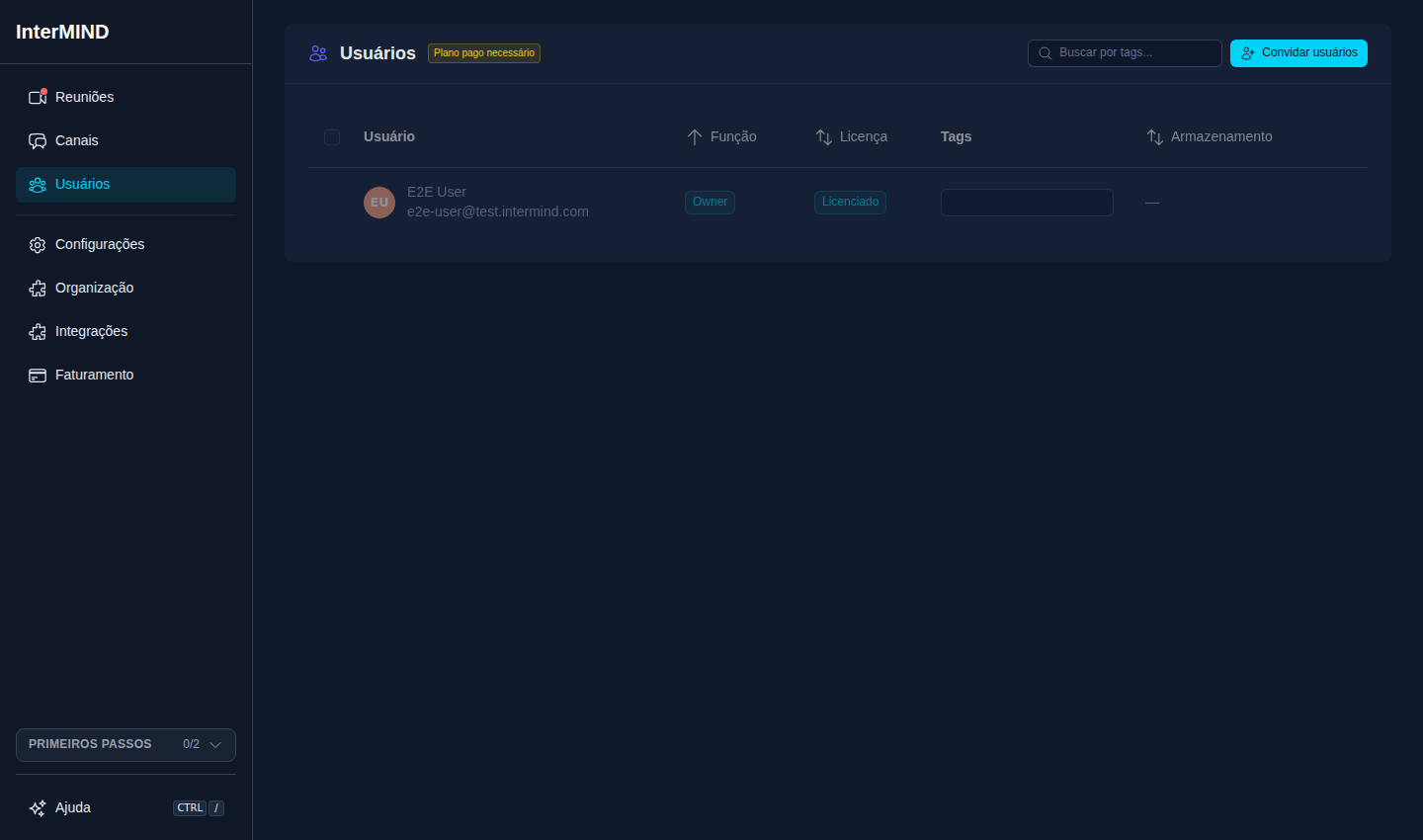The height and width of the screenshot is (840, 1423).
Task: Click the Licença sort arrows icon
Action: 824,137
